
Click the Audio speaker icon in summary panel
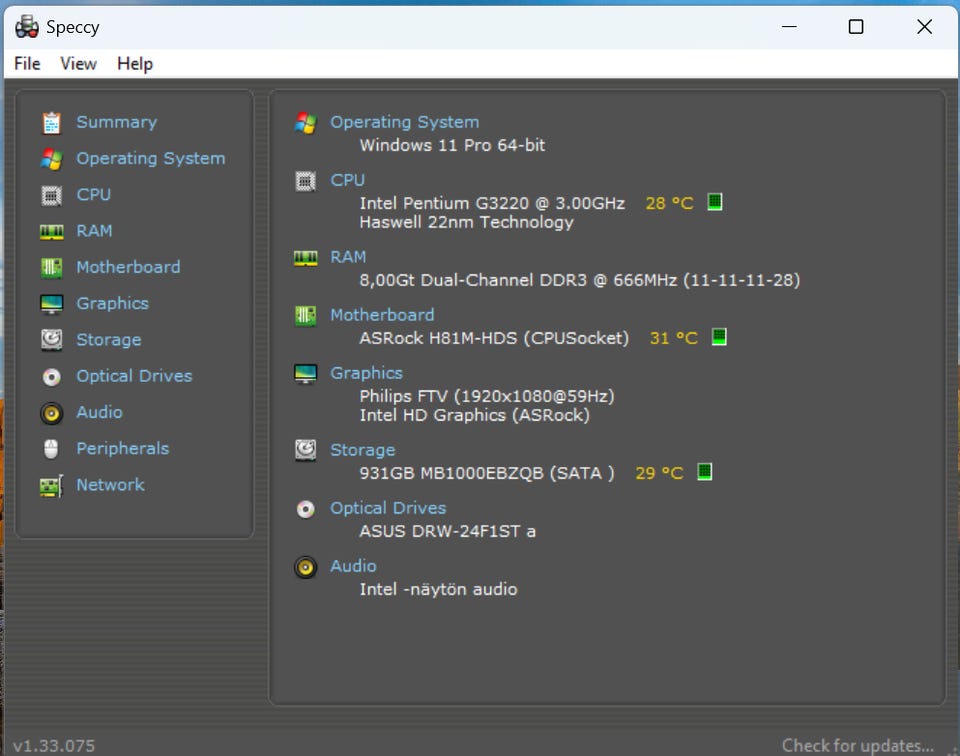pyautogui.click(x=306, y=567)
